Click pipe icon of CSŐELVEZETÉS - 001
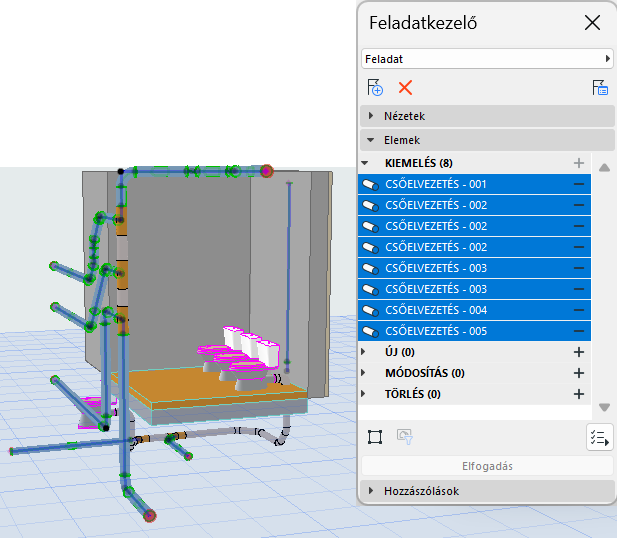 click(370, 184)
